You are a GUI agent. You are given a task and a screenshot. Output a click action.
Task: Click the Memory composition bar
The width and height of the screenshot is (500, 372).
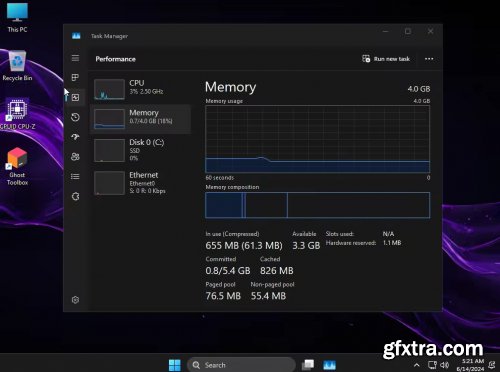point(318,205)
